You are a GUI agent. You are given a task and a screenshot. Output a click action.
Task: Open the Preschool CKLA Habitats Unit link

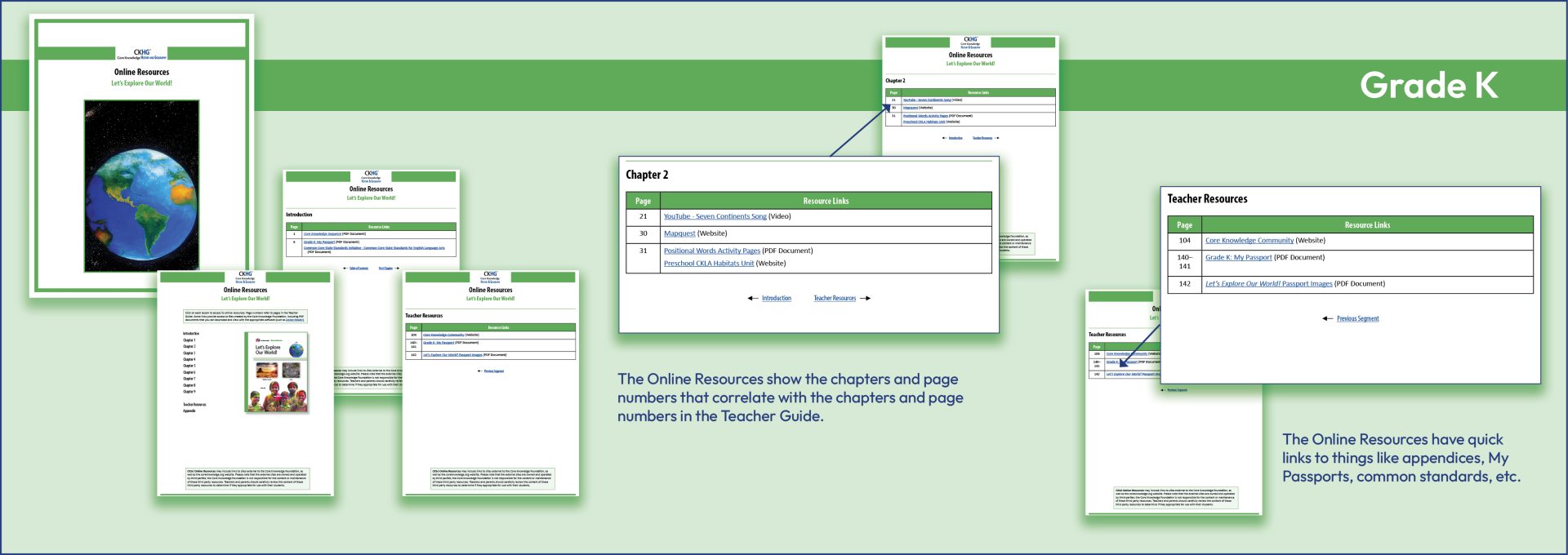click(x=708, y=264)
